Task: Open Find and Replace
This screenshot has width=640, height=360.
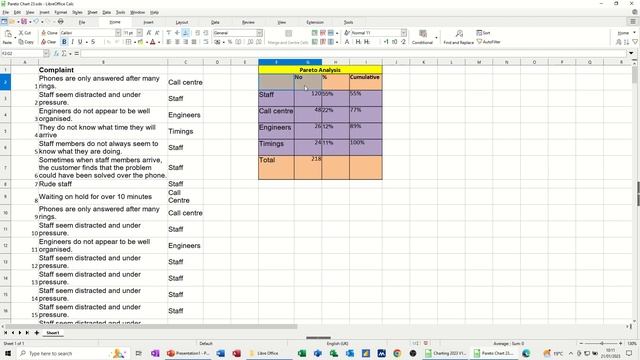Action: point(459,37)
